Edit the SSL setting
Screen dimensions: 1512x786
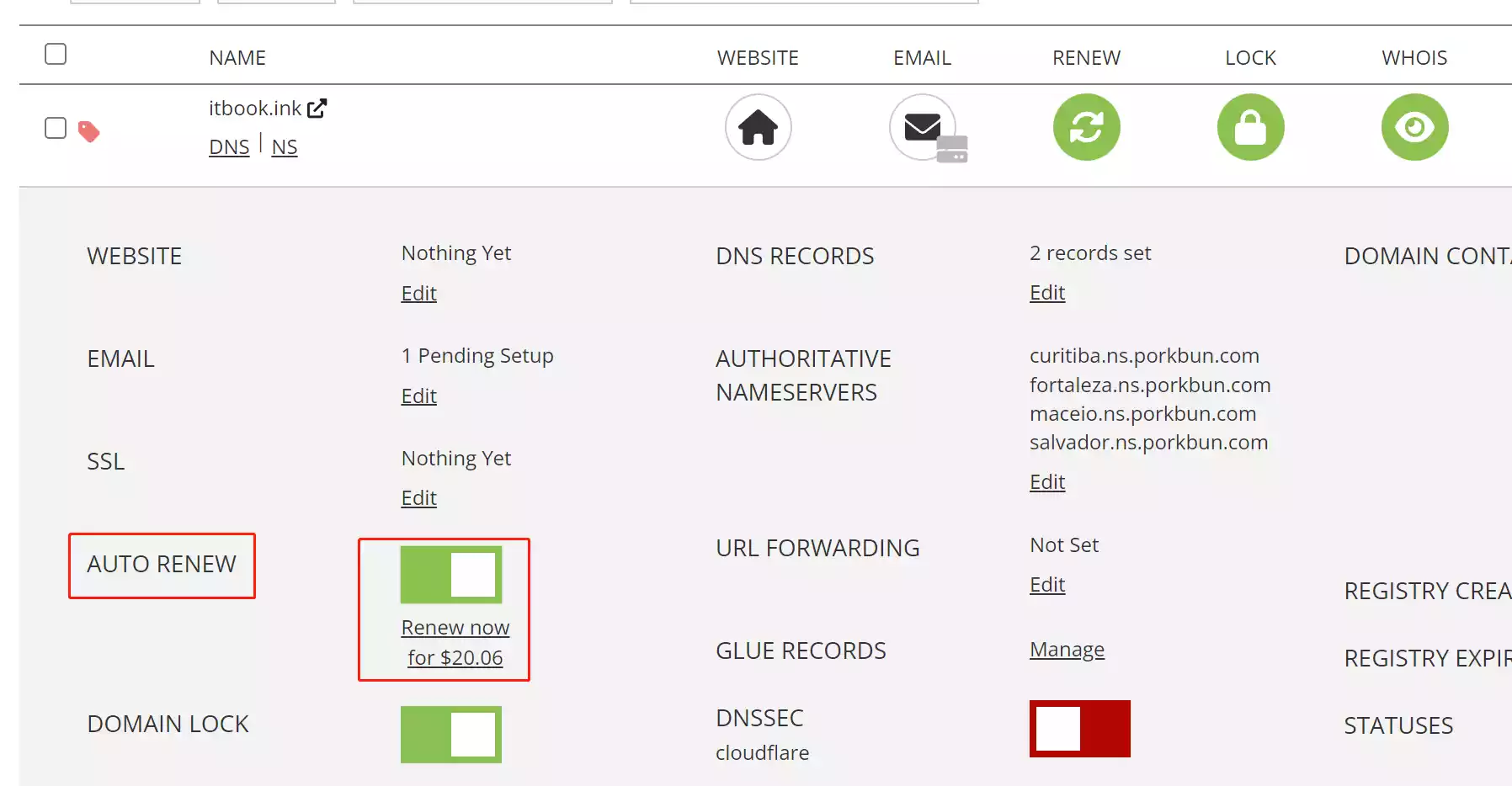tap(418, 497)
